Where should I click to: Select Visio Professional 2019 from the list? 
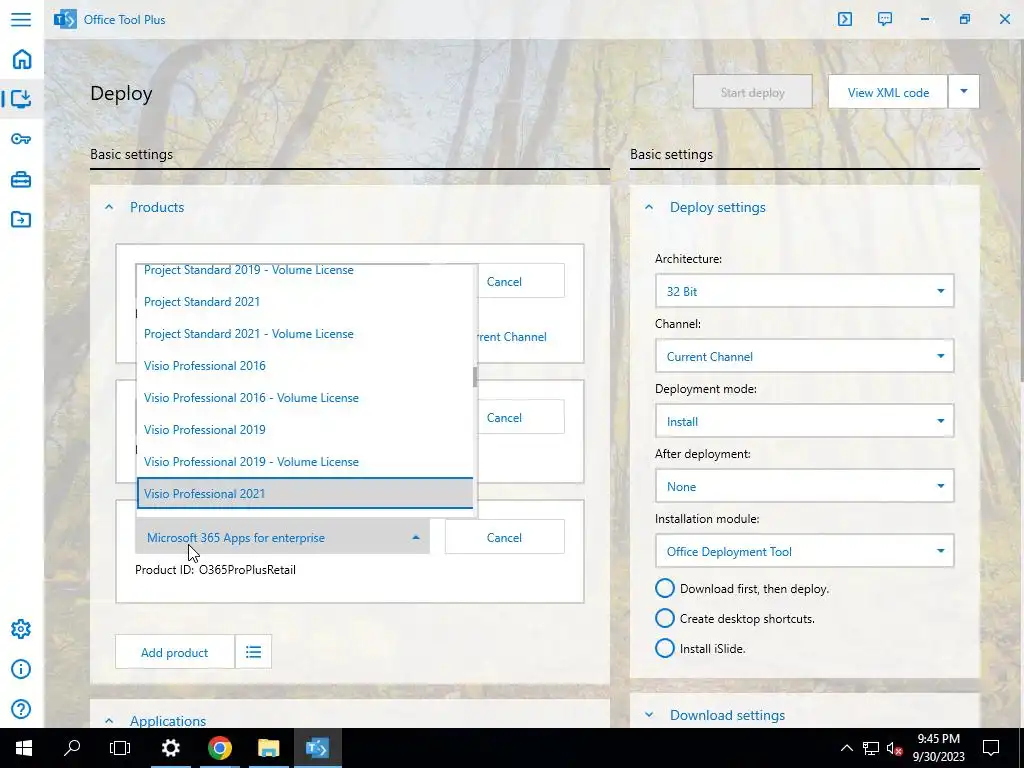(x=304, y=430)
